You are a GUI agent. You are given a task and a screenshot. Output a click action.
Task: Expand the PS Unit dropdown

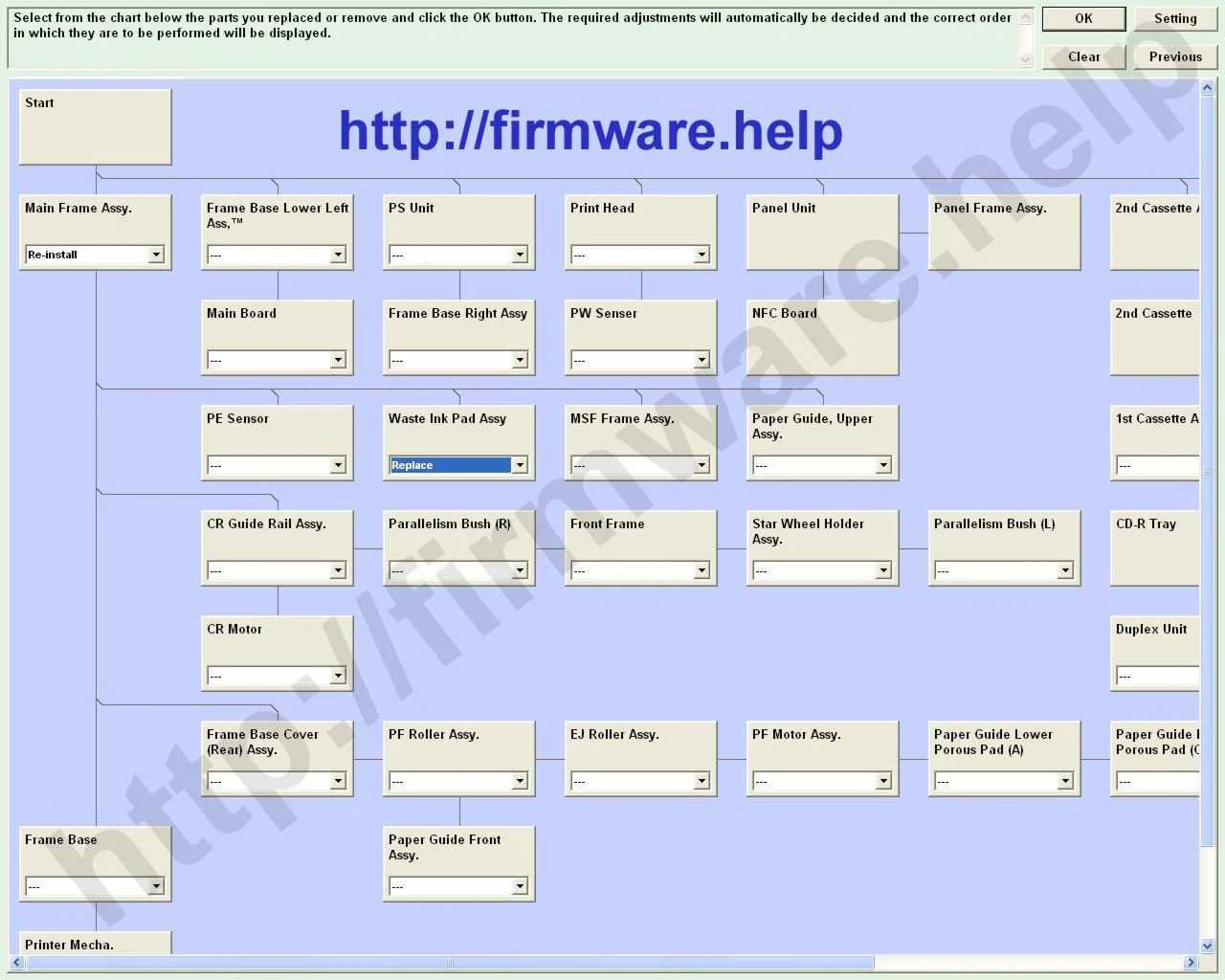tap(458, 255)
